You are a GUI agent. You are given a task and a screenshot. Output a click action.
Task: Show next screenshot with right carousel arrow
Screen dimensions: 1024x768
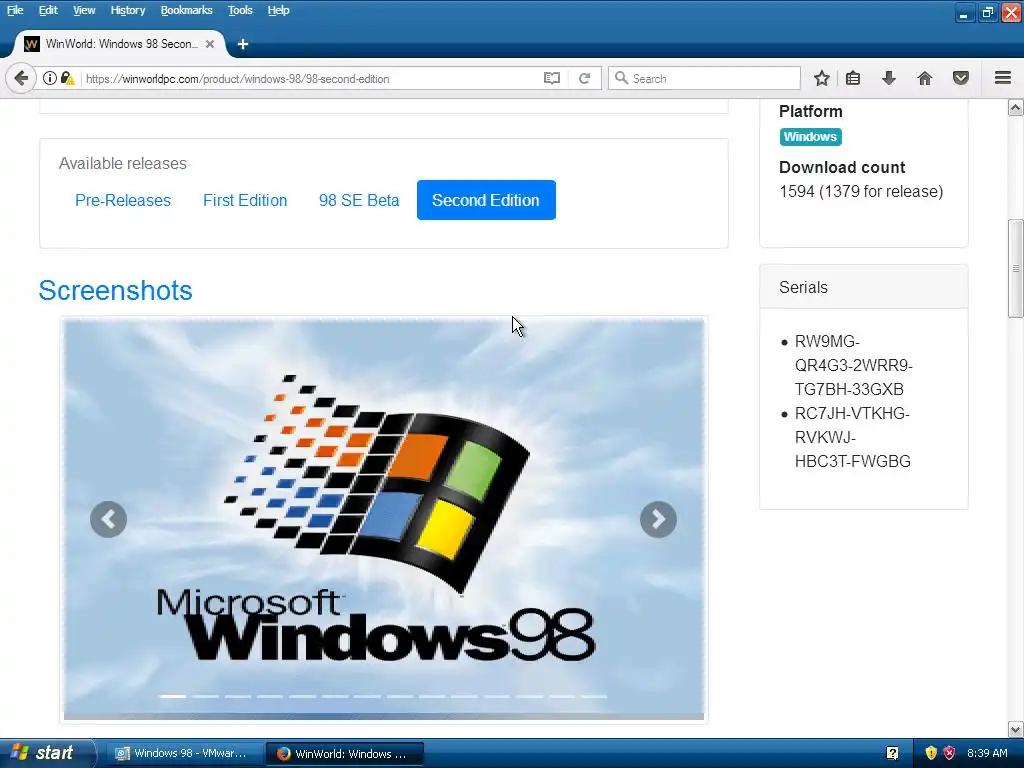tap(658, 519)
